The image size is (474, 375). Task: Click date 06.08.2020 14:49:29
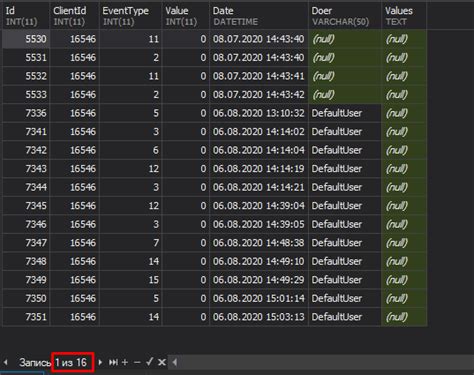coord(259,280)
